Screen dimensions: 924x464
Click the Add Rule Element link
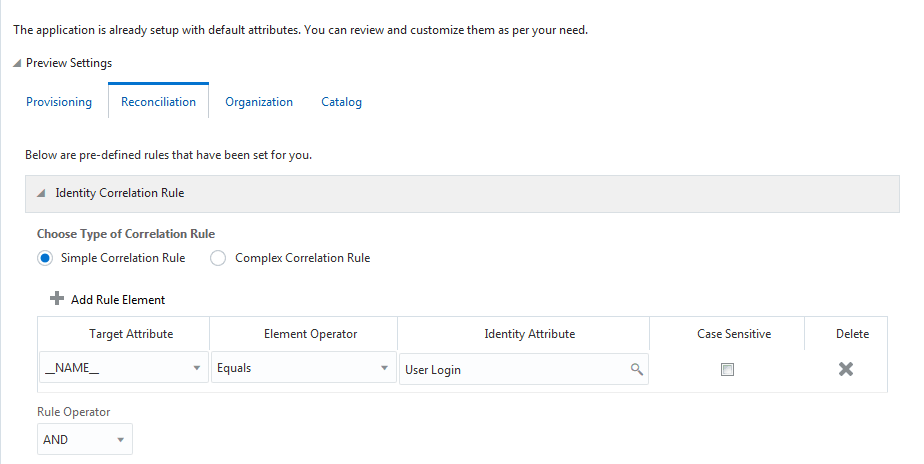pos(118,299)
